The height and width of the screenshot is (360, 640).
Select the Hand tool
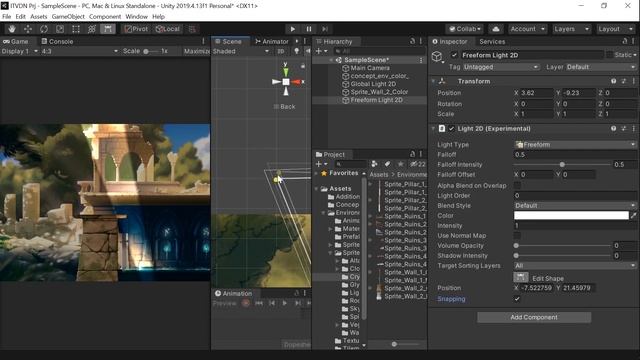pos(12,29)
